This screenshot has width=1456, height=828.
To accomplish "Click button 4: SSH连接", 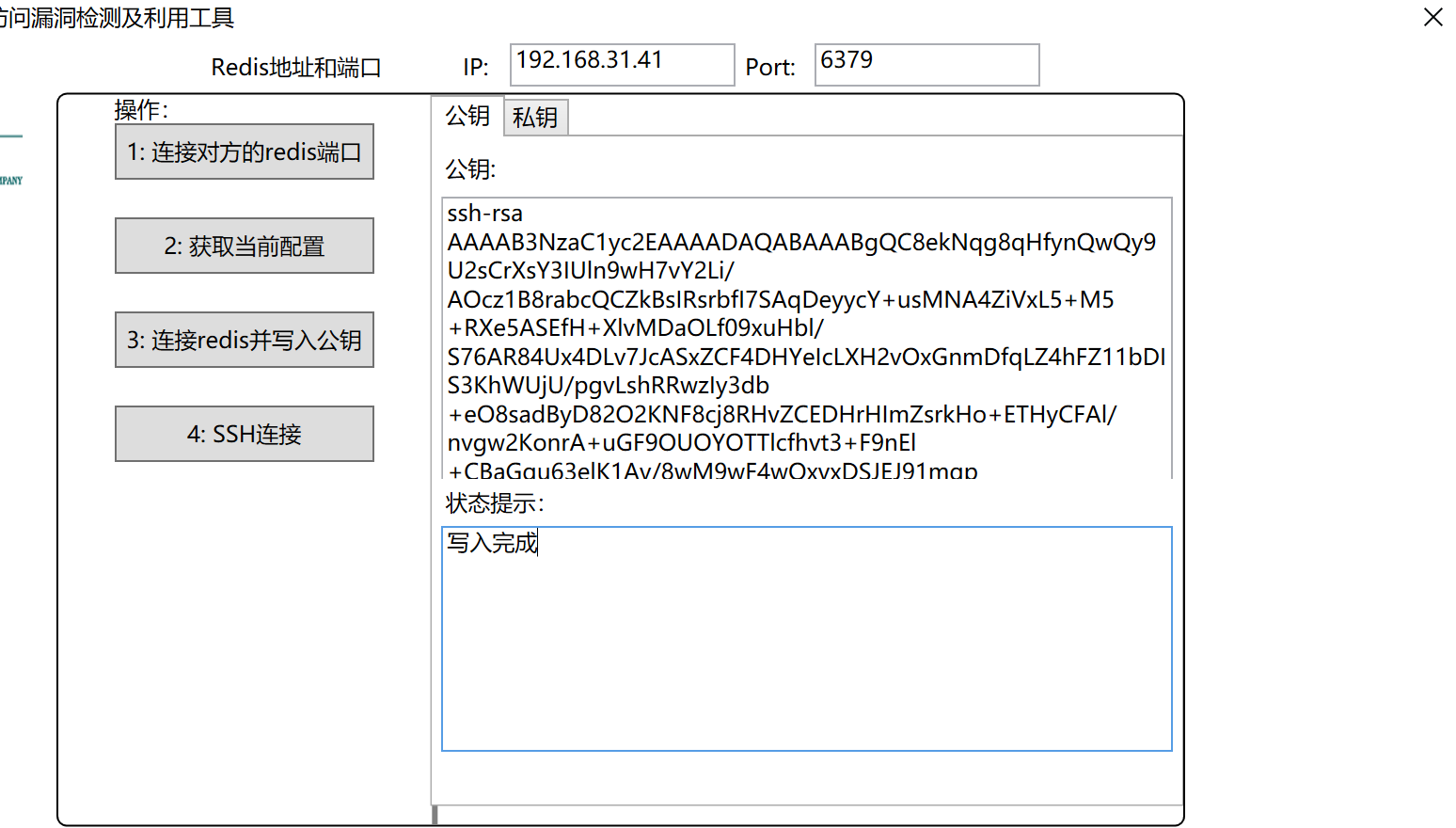I will [245, 434].
